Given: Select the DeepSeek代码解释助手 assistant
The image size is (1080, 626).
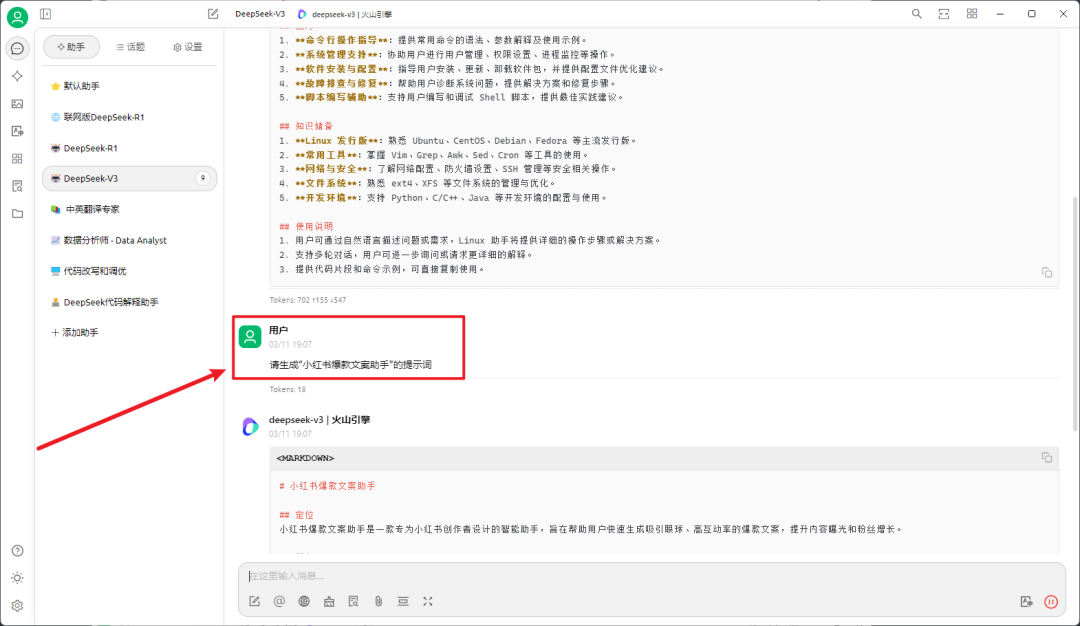Looking at the screenshot, I should tap(129, 302).
